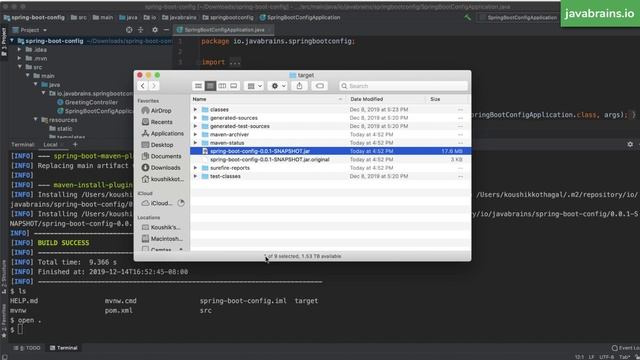Viewport: 640px width, 360px height.
Task: Click springbootconfig breadcrumb in navigation bar
Action: click(x=227, y=18)
